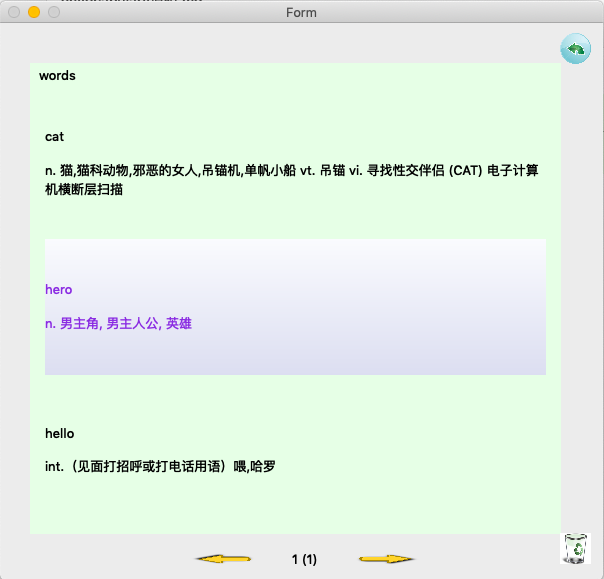Minimize the Form window with yellow button

(x=34, y=12)
